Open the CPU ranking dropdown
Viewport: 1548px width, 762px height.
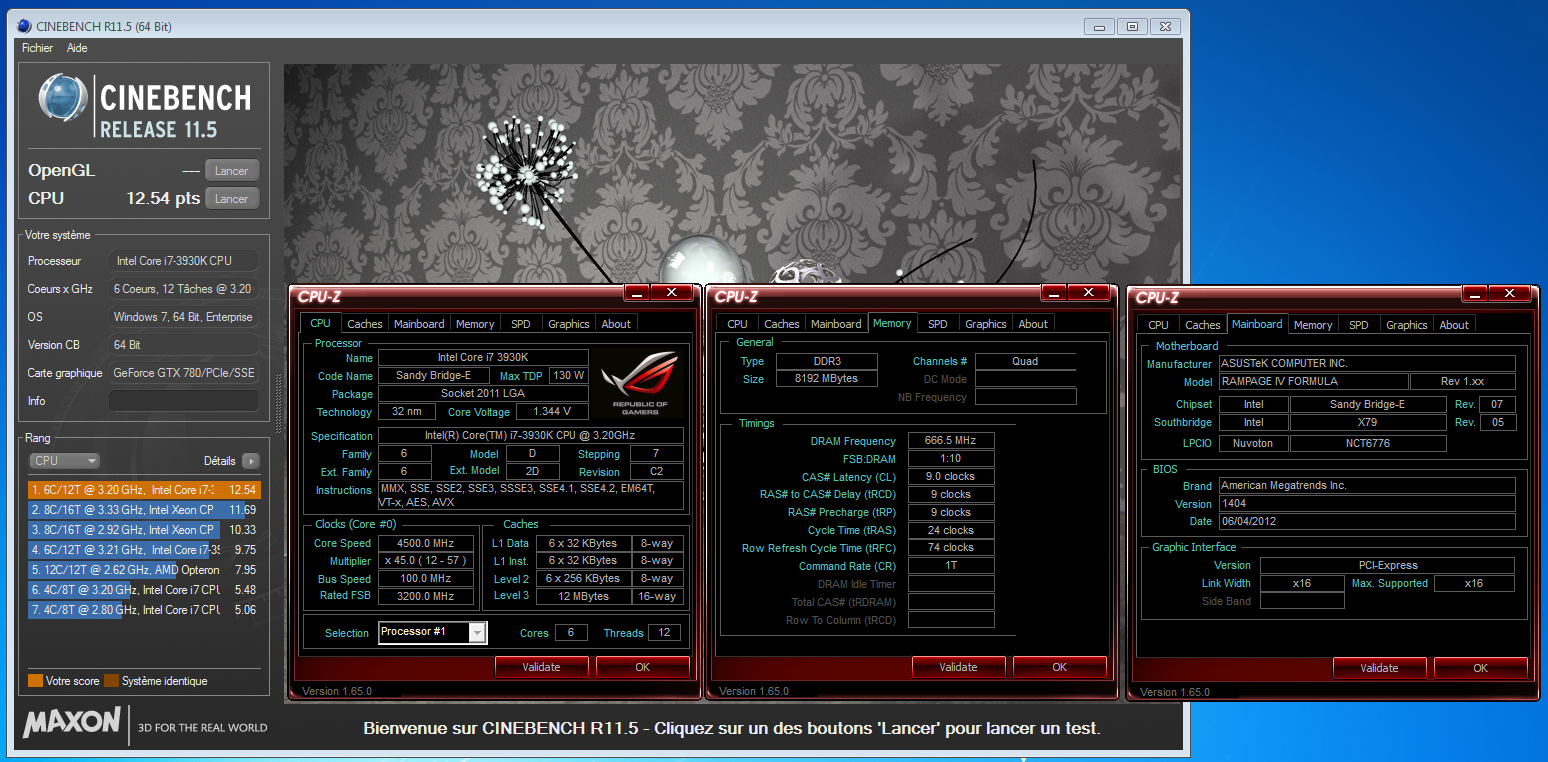[64, 461]
